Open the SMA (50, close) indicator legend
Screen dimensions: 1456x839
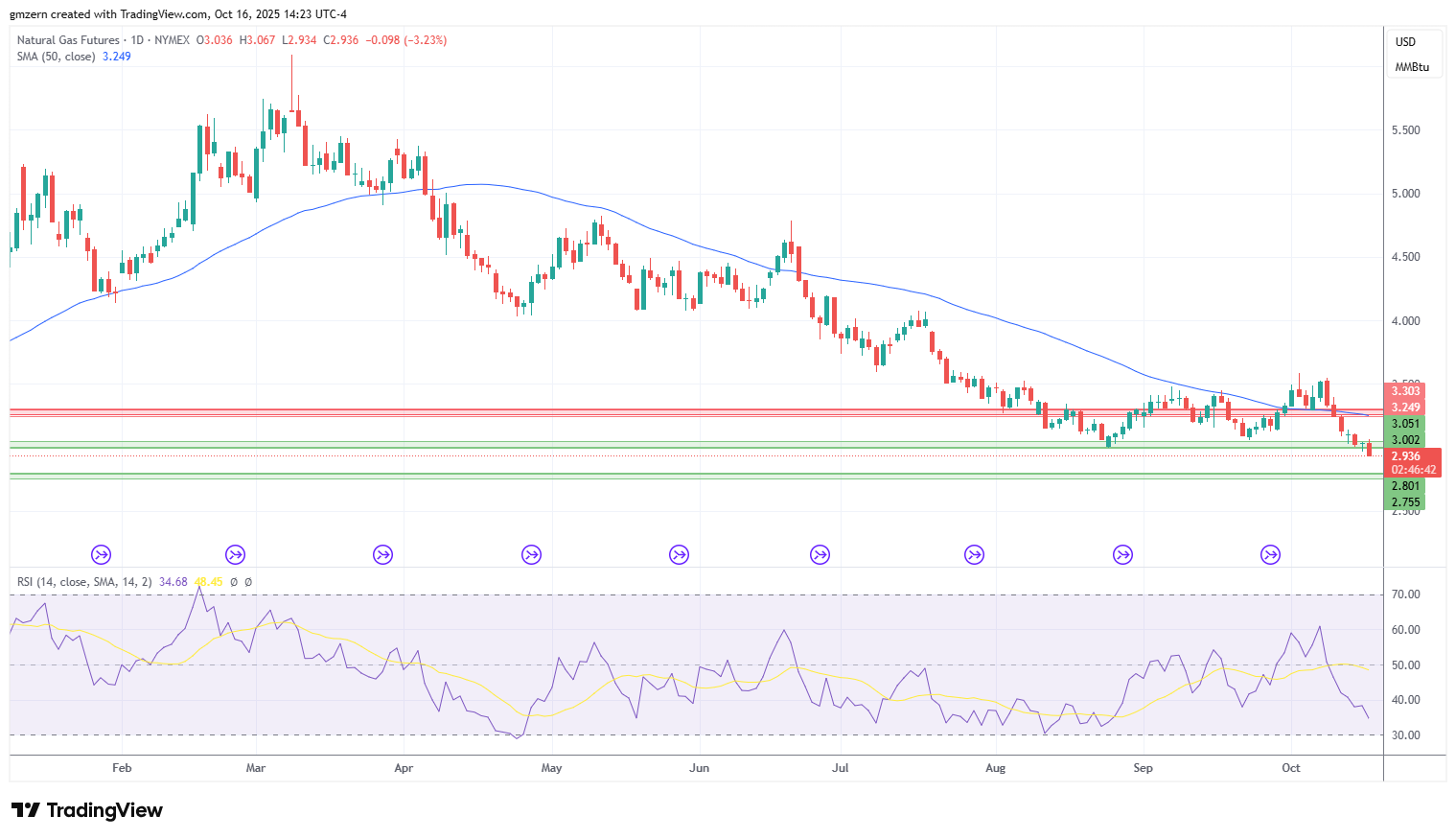tap(56, 57)
